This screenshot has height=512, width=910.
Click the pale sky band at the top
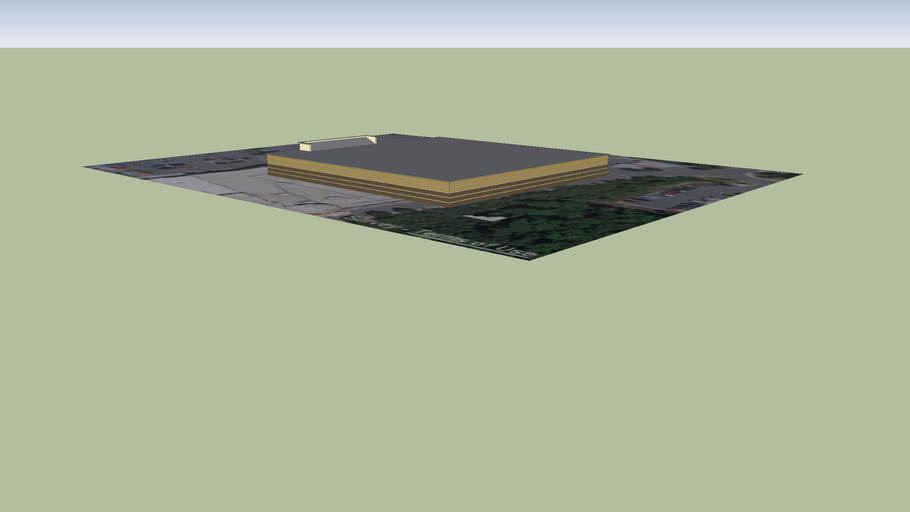(x=455, y=22)
